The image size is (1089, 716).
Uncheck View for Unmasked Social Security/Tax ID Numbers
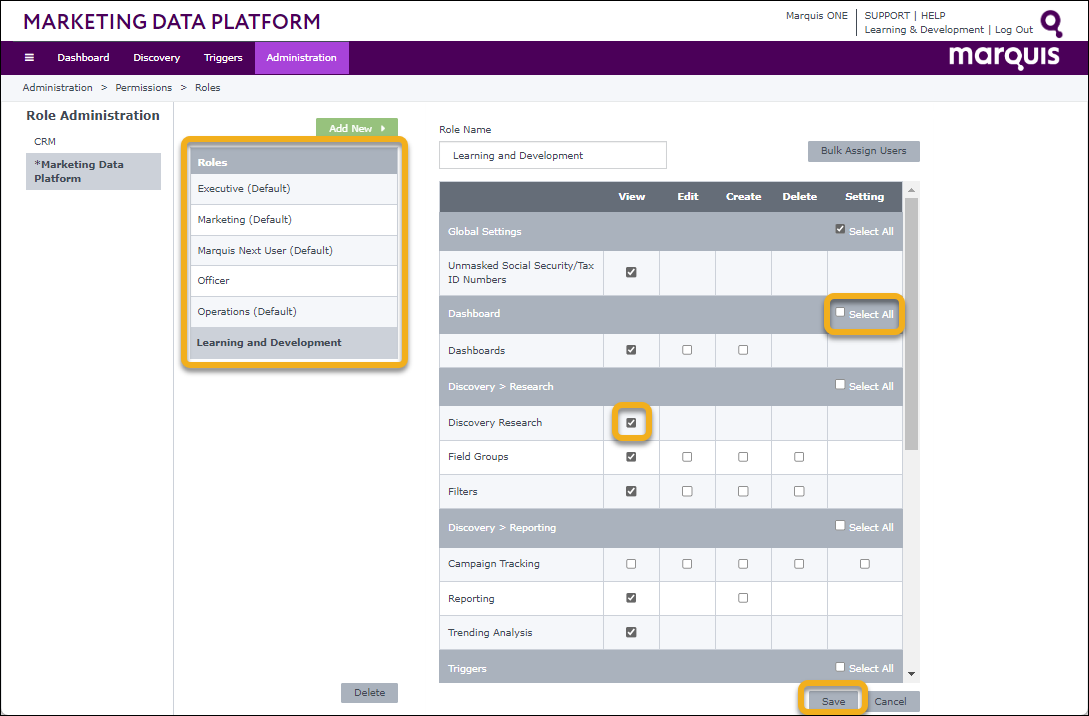pos(631,272)
